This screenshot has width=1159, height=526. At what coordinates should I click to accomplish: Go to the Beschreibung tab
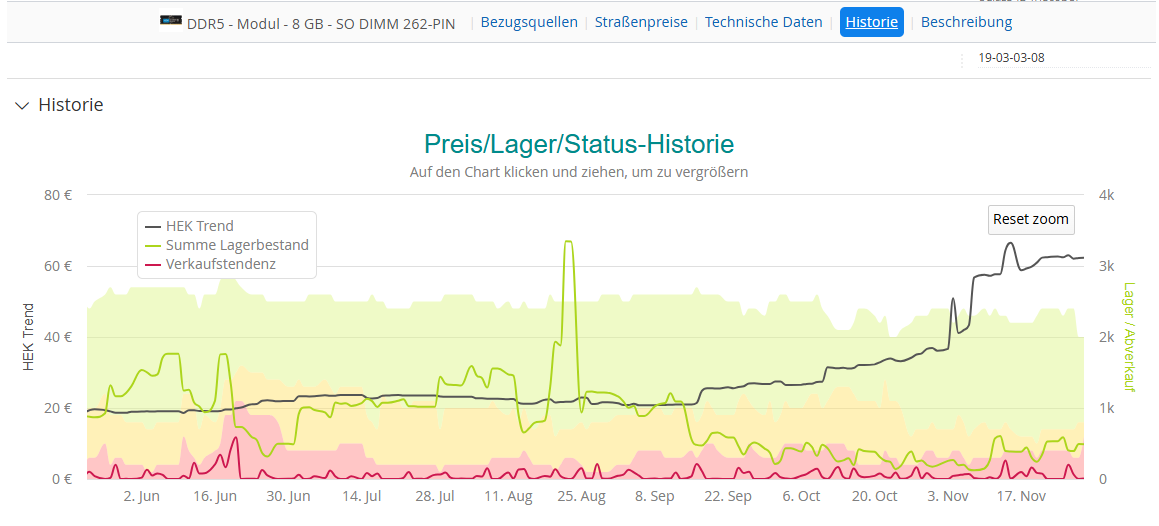pos(966,22)
